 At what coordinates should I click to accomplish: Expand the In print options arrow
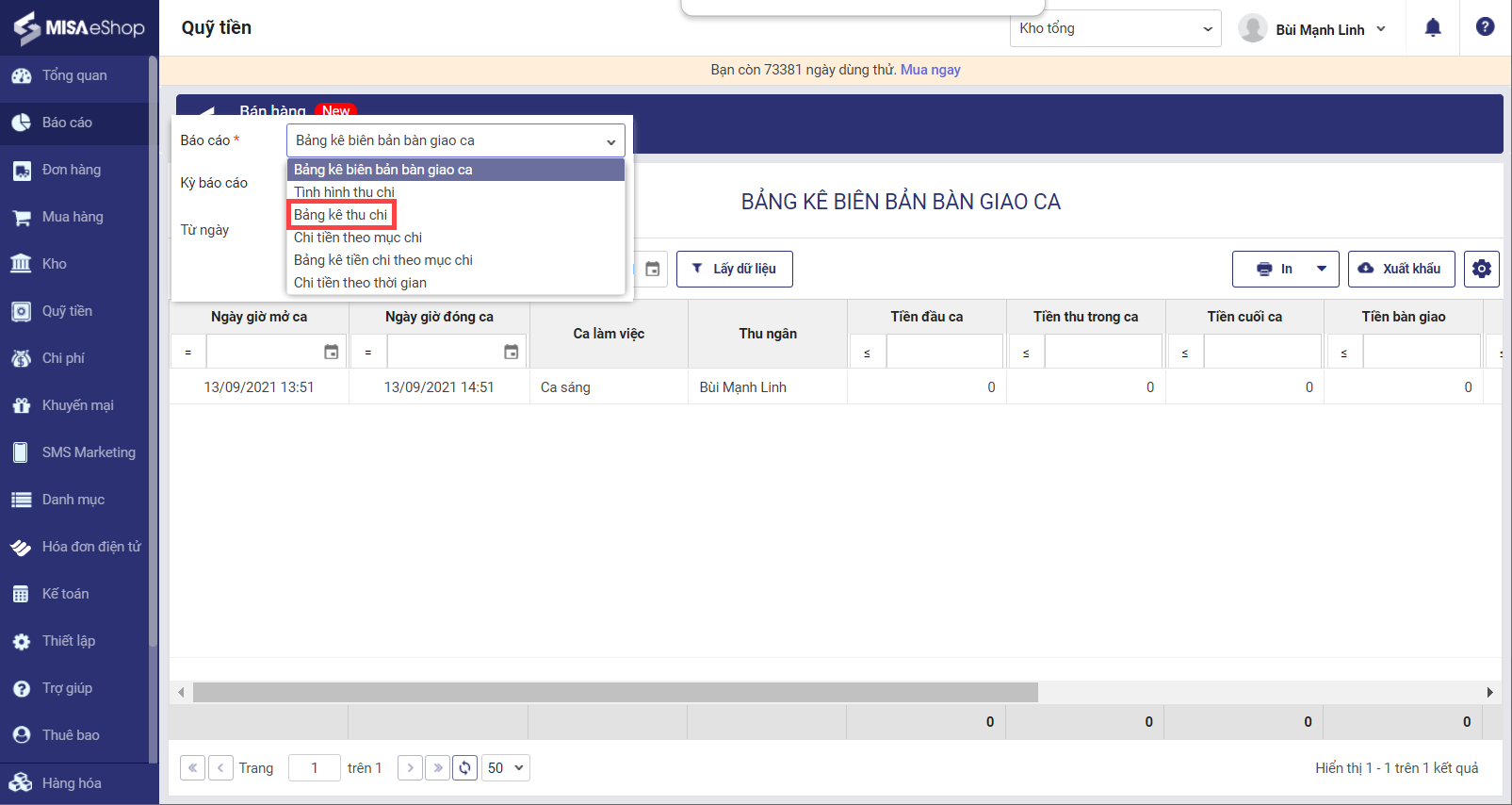coord(1322,269)
